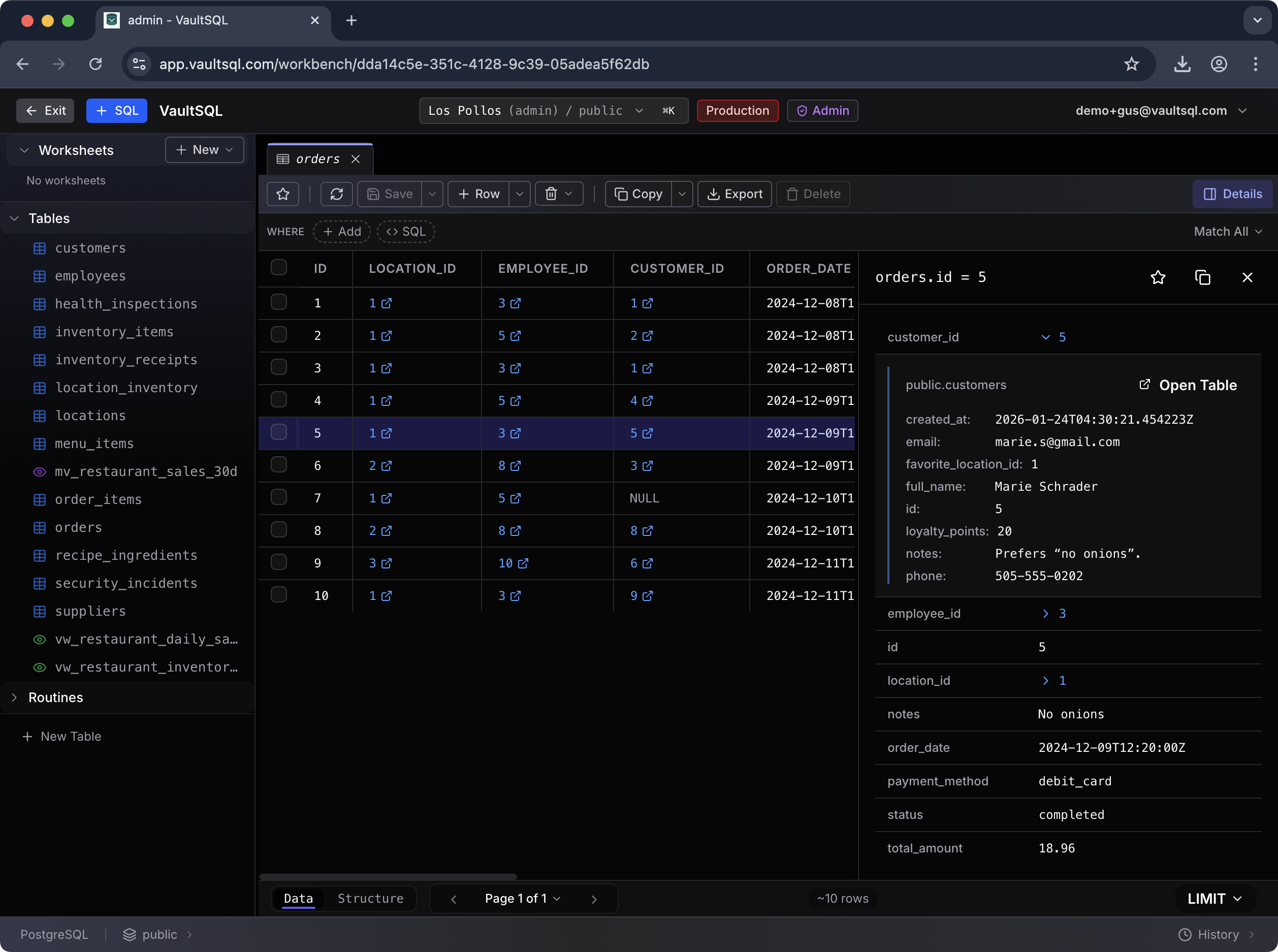Open the Match All dropdown
The width and height of the screenshot is (1278, 952).
coord(1228,232)
